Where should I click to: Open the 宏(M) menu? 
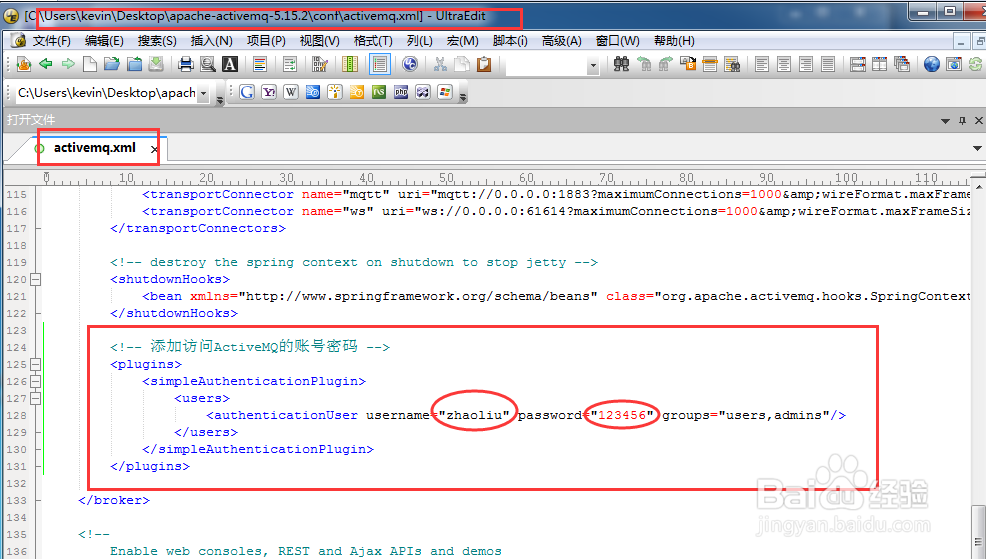pos(463,41)
